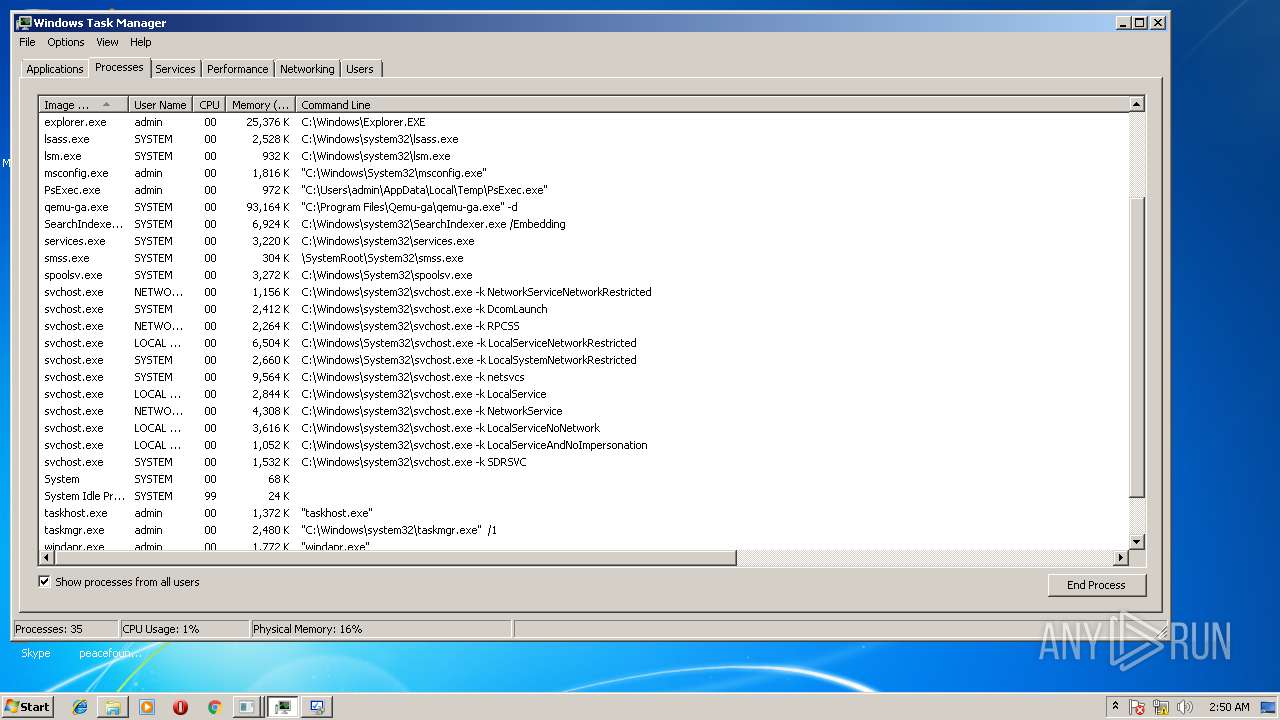The width and height of the screenshot is (1280, 720).
Task: Click the monitor-and-wrench icon right of the Task Manager button
Action: pyautogui.click(x=317, y=707)
